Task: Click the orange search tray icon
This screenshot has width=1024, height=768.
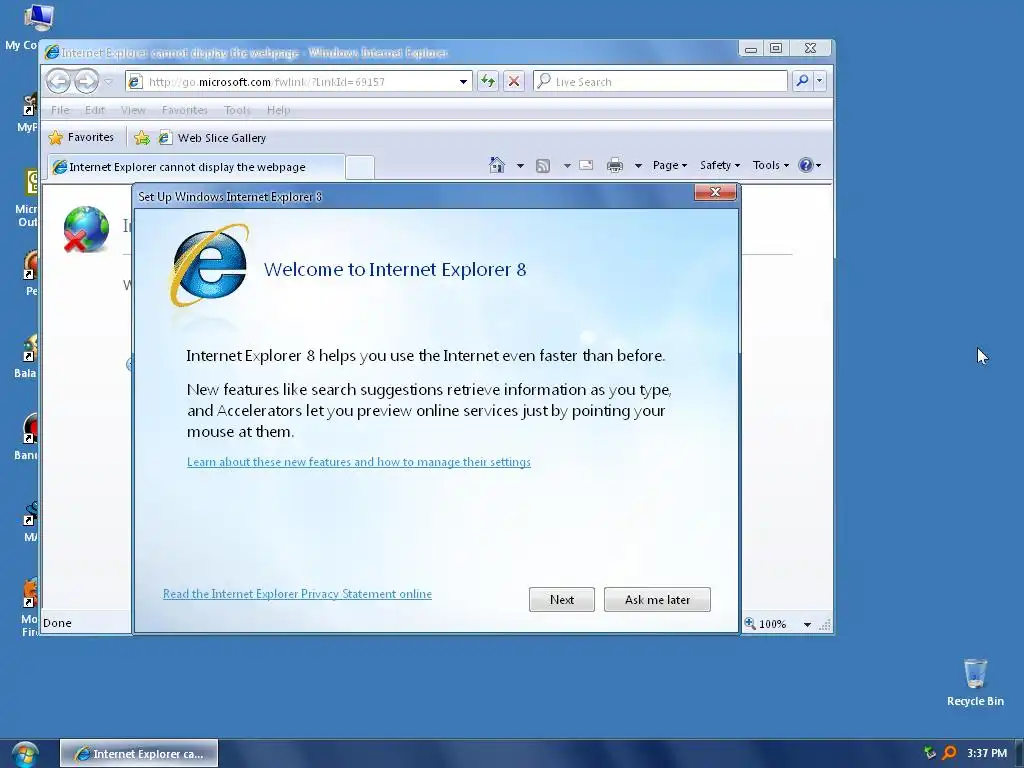Action: (949, 753)
